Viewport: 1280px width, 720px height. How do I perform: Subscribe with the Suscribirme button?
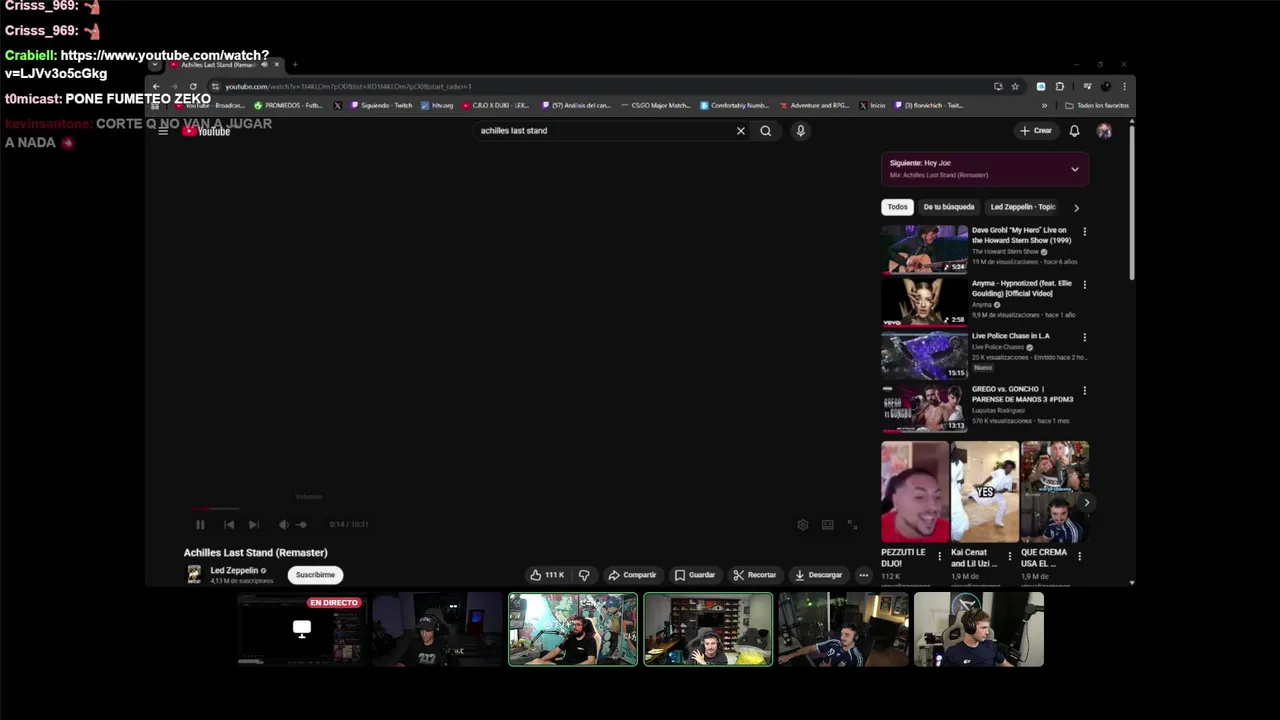coord(315,575)
